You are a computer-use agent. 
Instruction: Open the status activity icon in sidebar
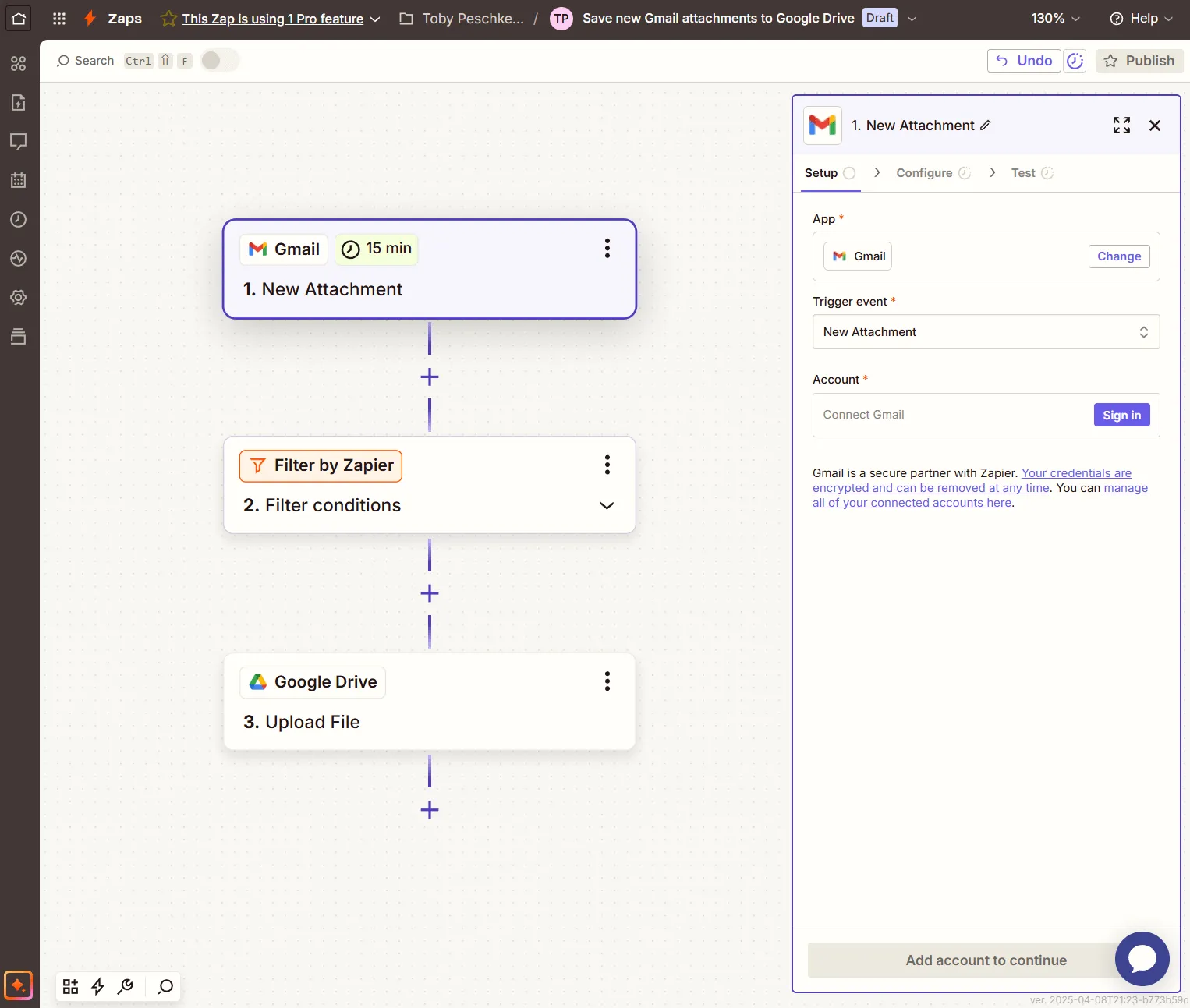pyautogui.click(x=19, y=258)
